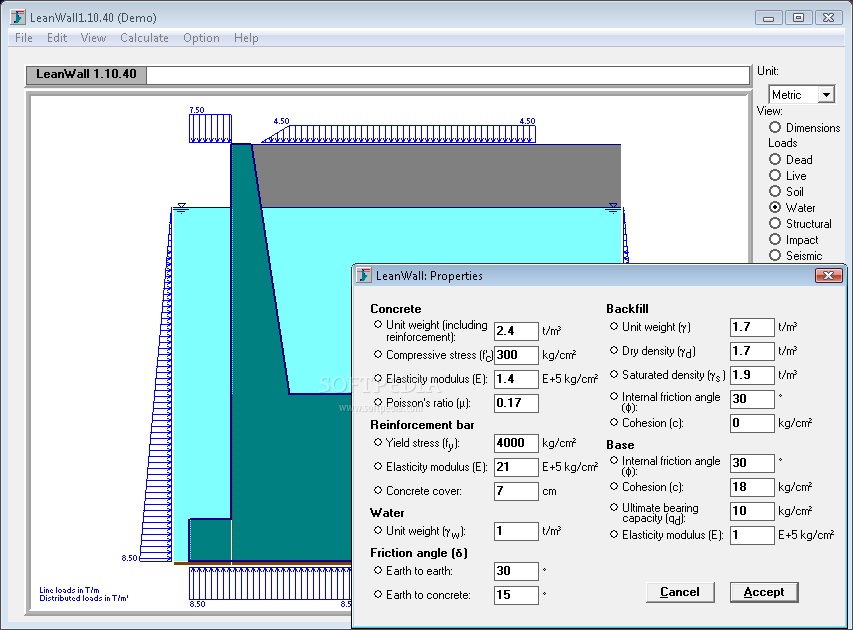Click the base cohesion field 18
This screenshot has height=630, width=853.
[752, 487]
